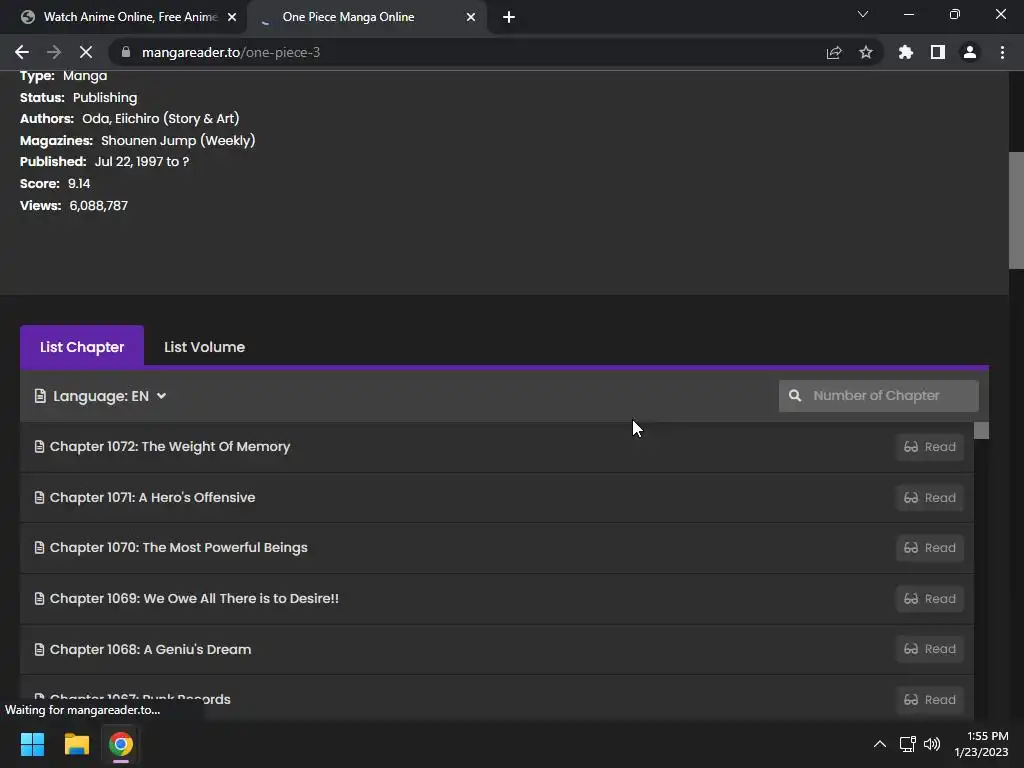The height and width of the screenshot is (768, 1024).
Task: Open File Explorer from the taskbar
Action: click(x=76, y=744)
